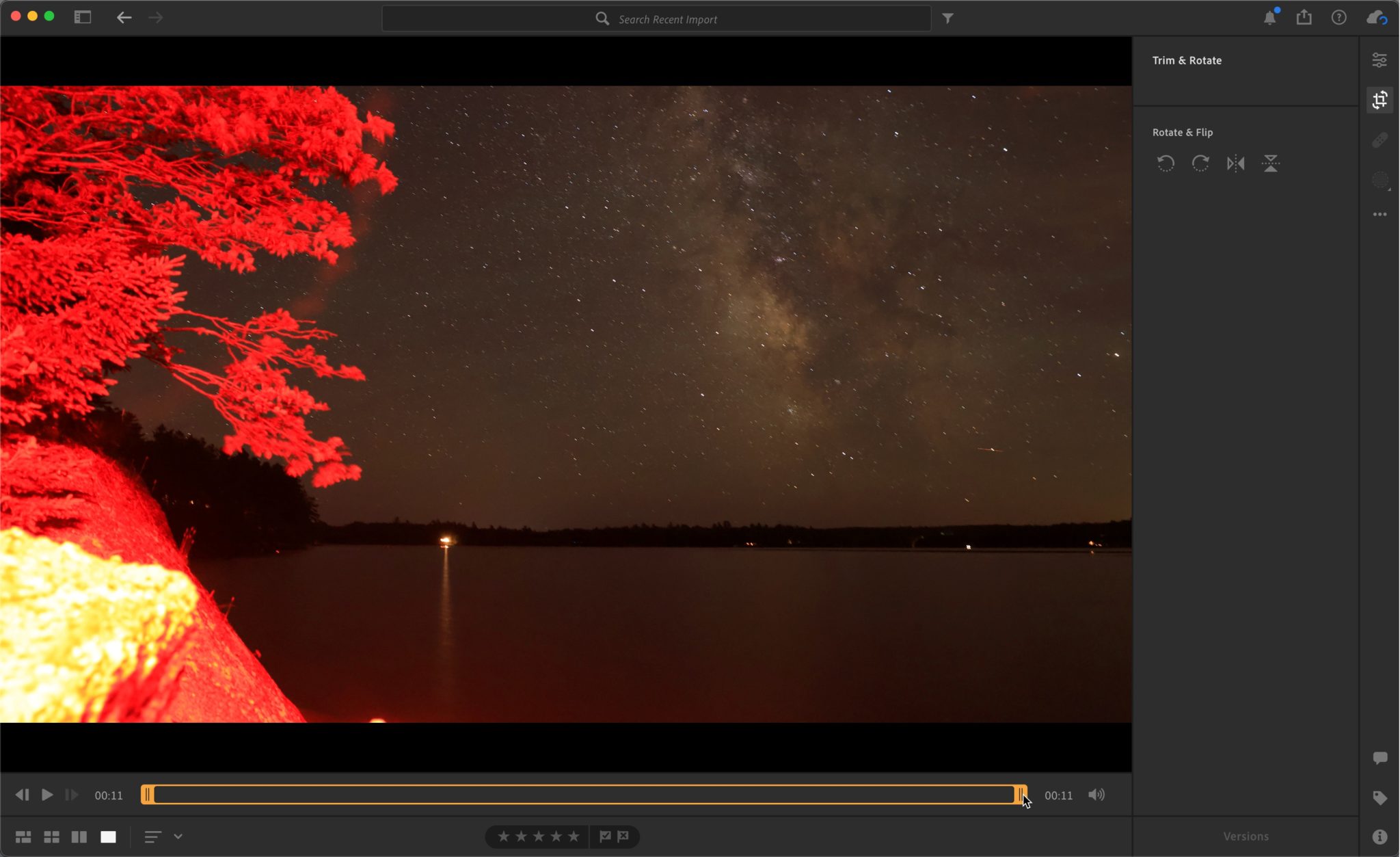Rotate the video 90° counterclockwise

click(x=1166, y=163)
